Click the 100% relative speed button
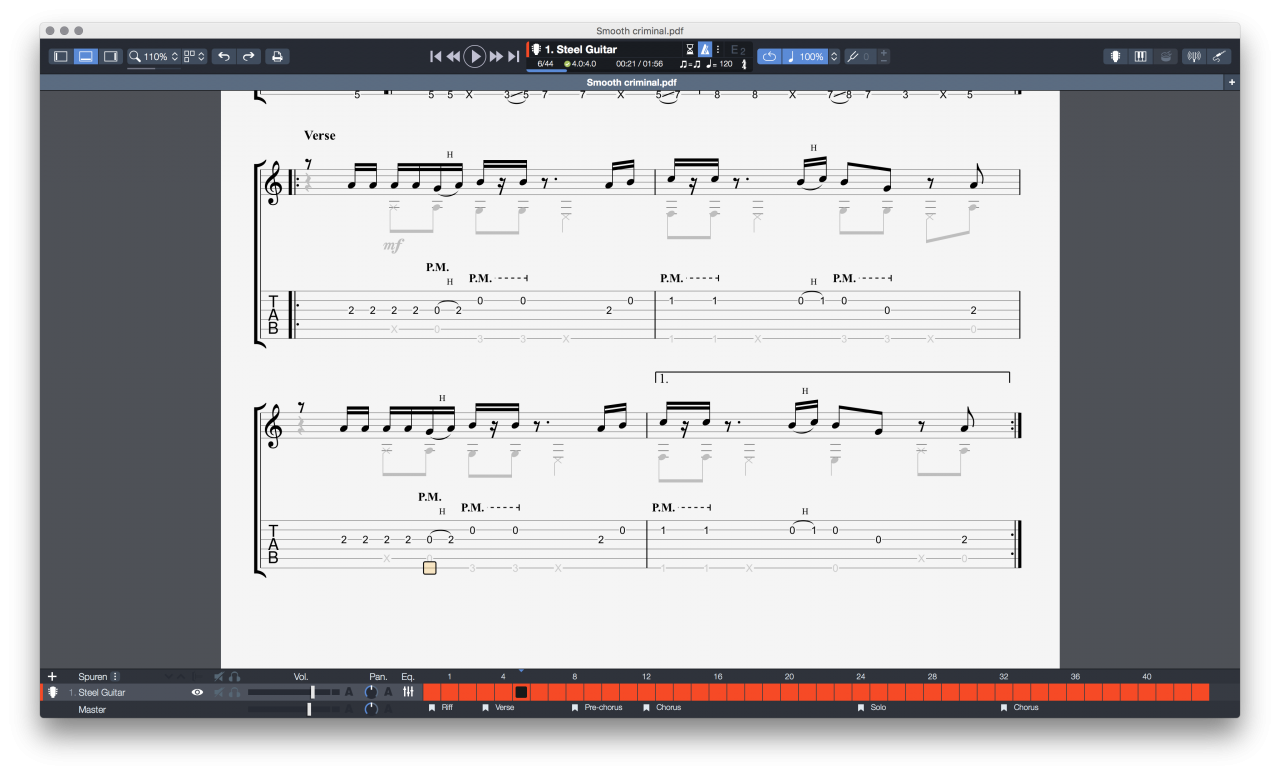Screen dimensions: 1280x775 click(805, 57)
